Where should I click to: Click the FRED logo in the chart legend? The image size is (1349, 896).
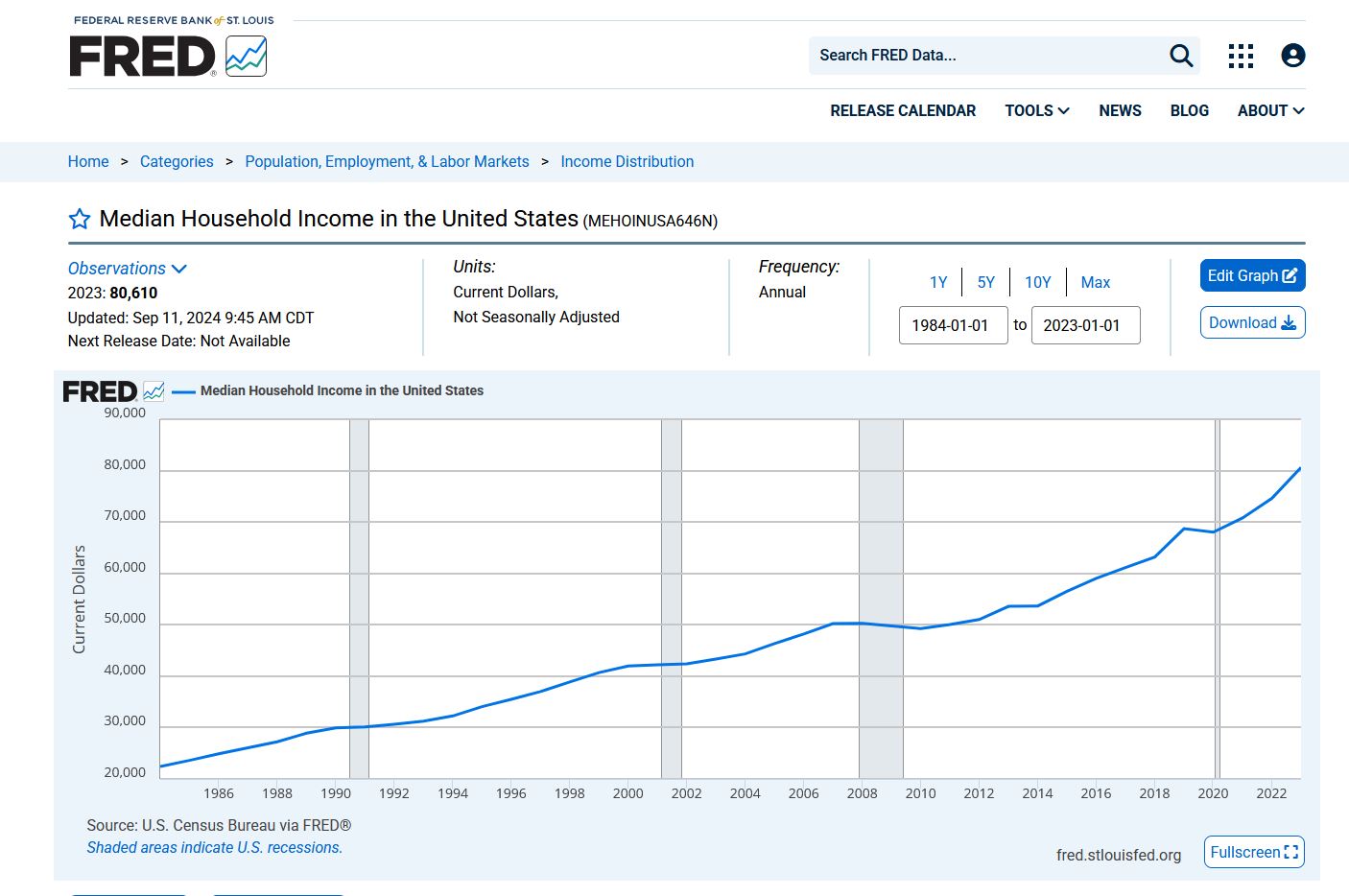(113, 391)
